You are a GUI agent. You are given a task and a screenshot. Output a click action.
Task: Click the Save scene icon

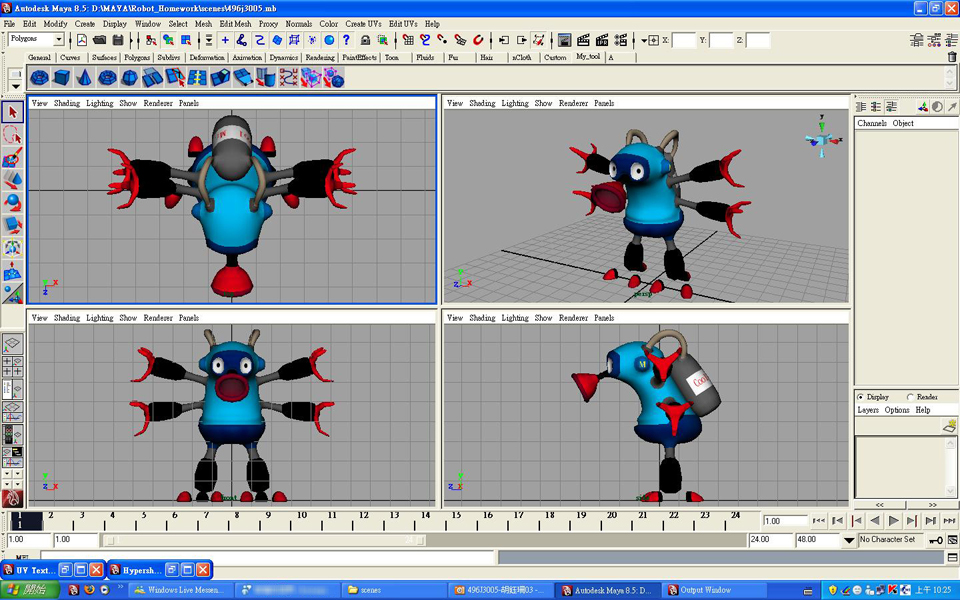click(118, 40)
